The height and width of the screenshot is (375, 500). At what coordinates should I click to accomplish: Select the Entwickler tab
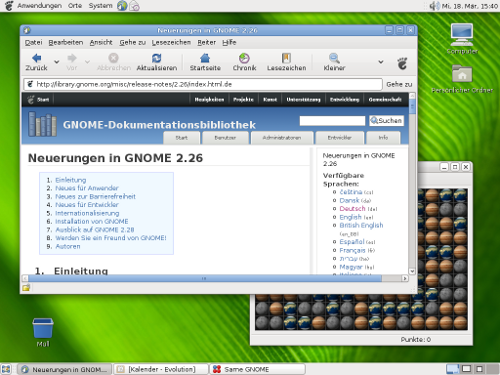tap(339, 138)
